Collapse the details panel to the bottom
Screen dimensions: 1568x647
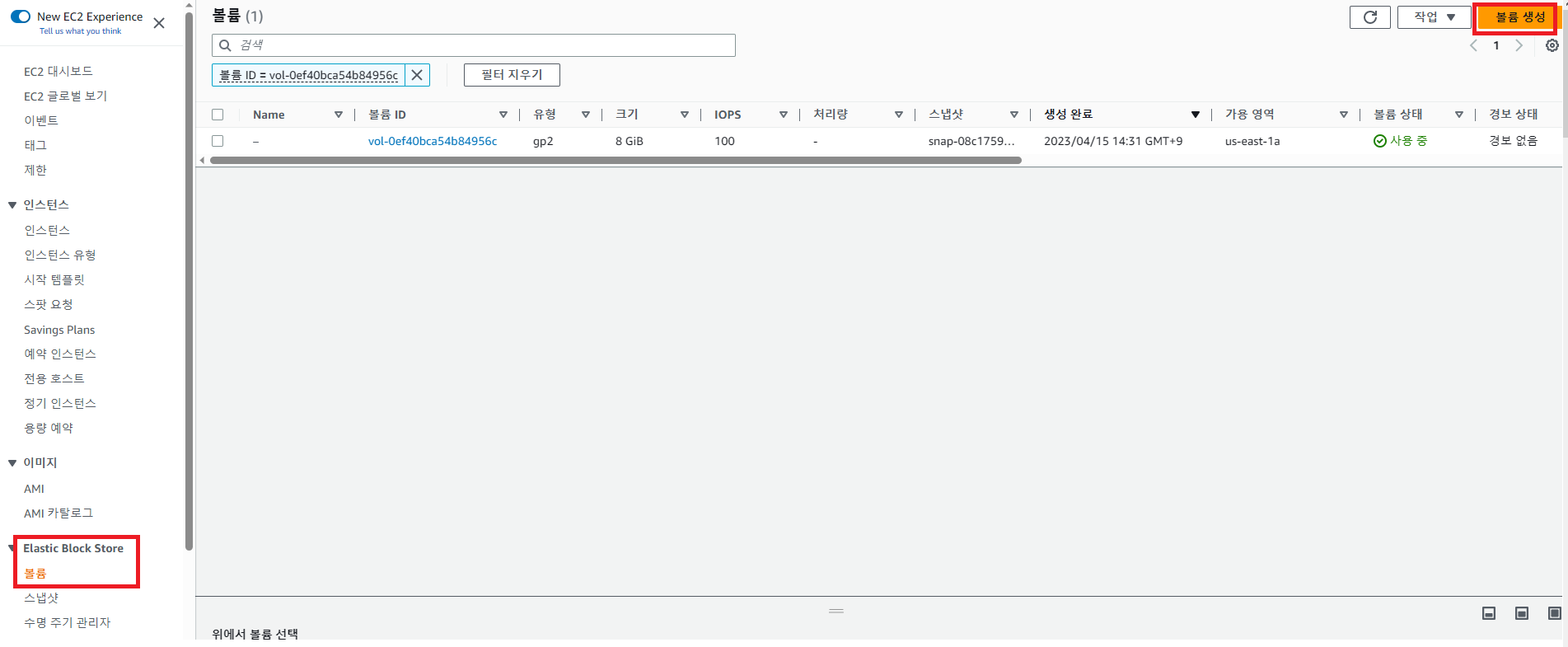coord(1489,613)
